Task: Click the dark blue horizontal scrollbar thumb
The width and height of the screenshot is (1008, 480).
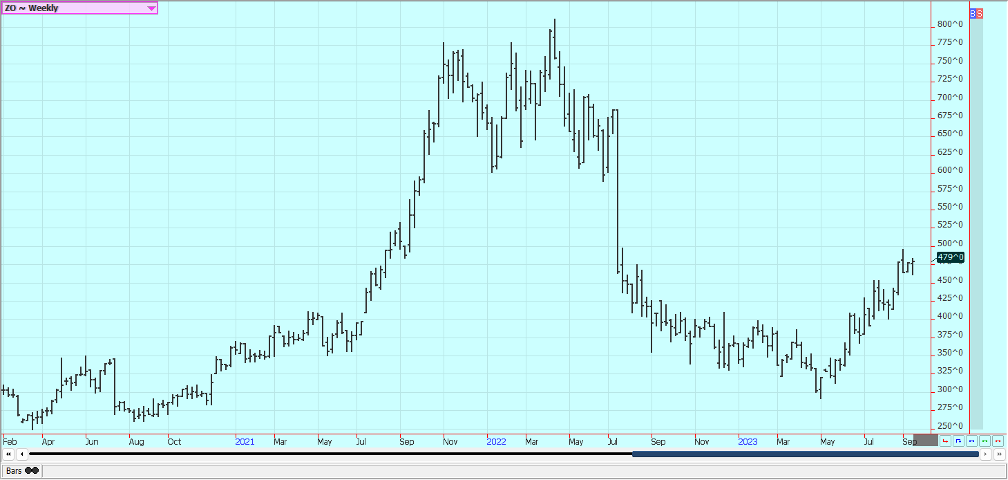Action: (806, 454)
